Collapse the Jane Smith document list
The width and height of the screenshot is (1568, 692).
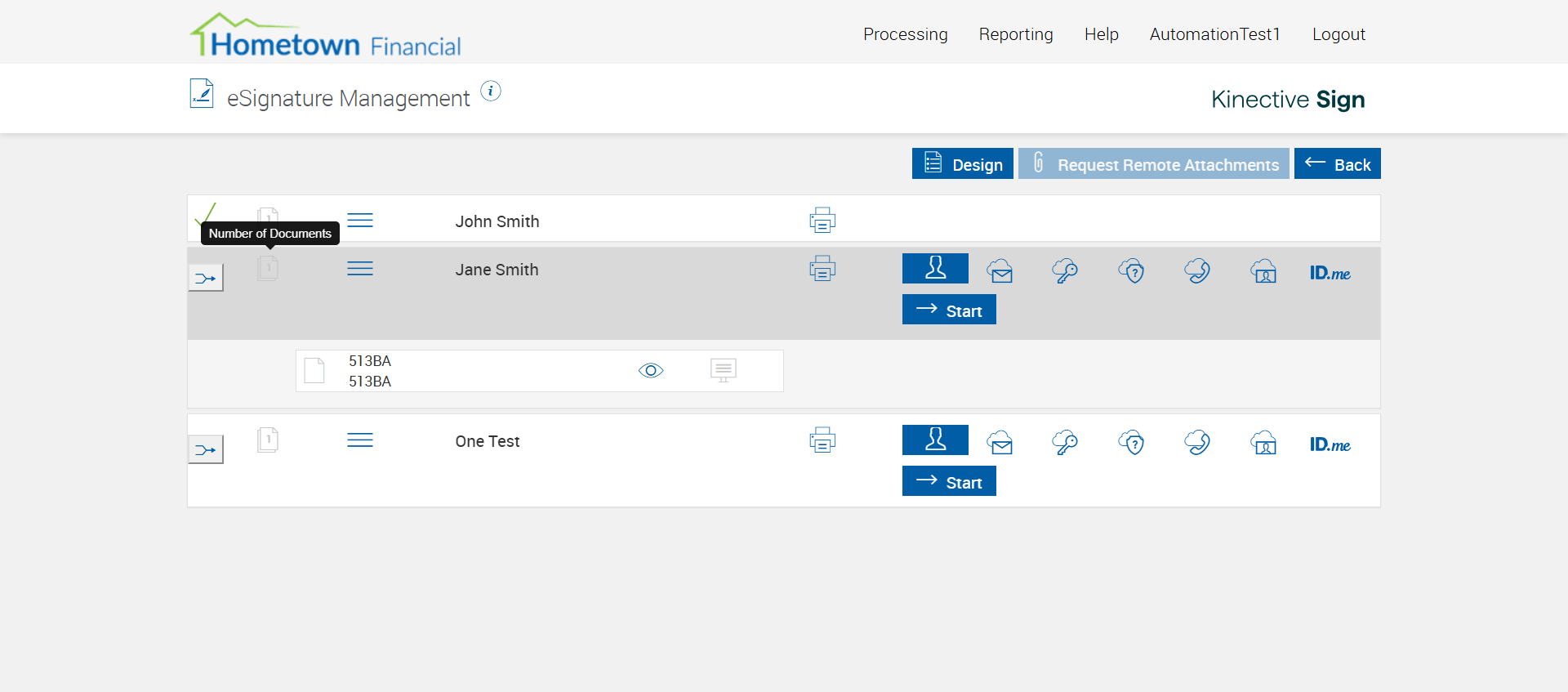click(x=206, y=278)
